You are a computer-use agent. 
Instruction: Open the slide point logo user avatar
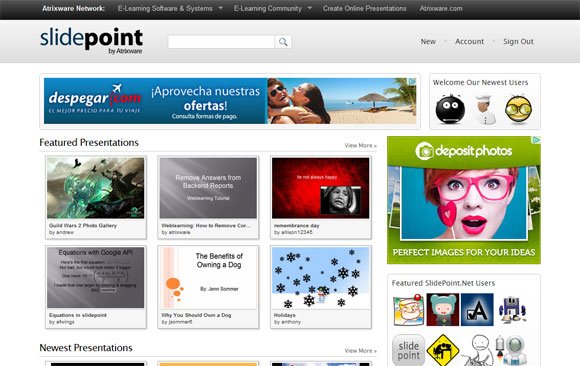(x=408, y=350)
